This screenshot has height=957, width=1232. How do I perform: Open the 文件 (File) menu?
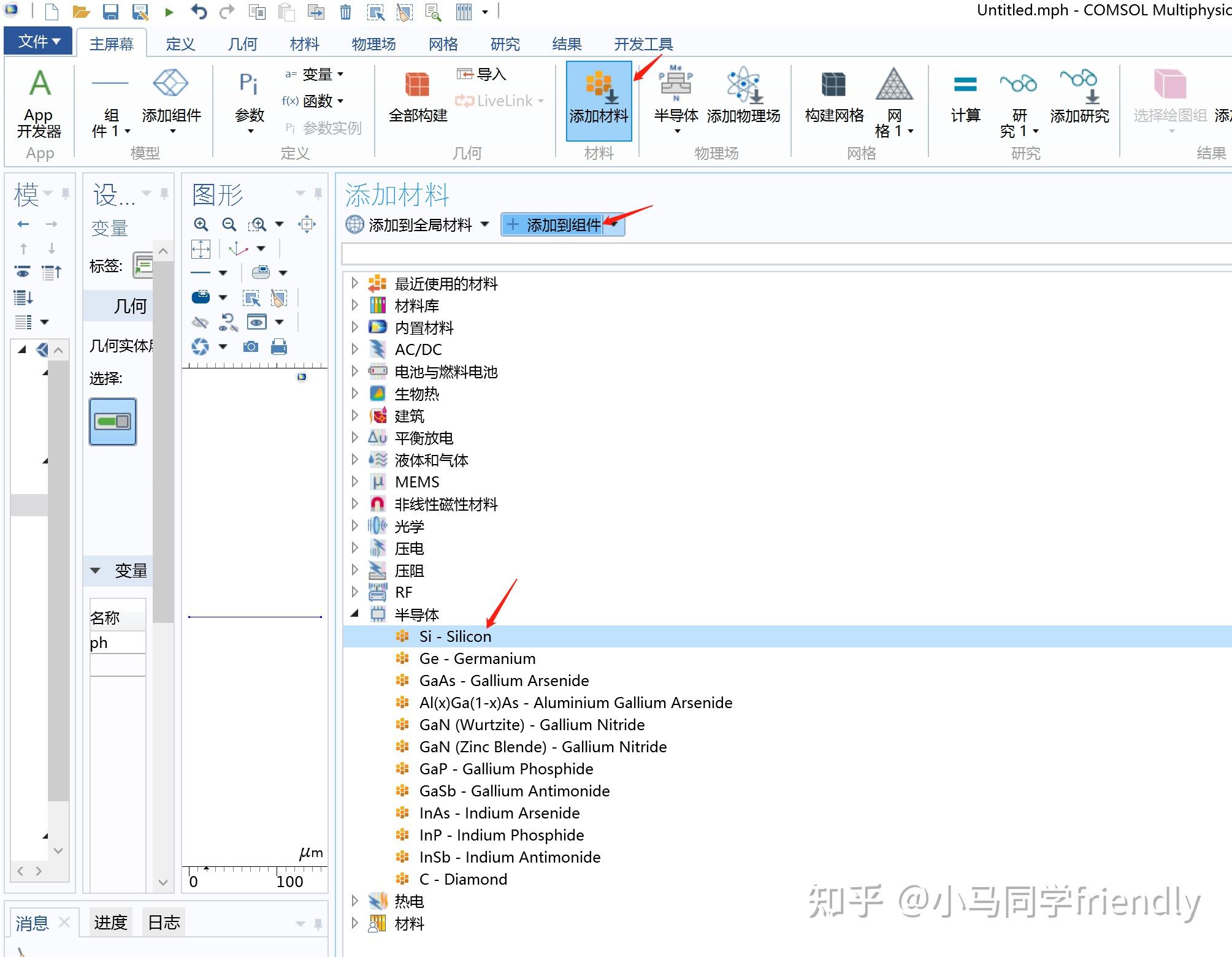(38, 41)
